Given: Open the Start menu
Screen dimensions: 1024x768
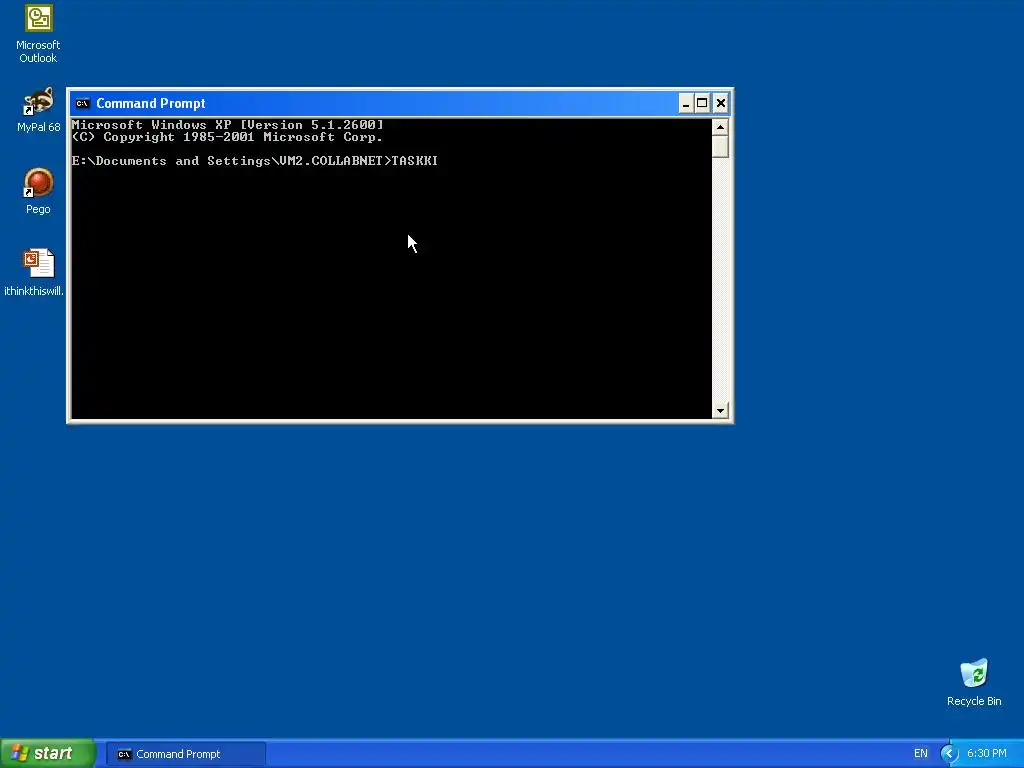Looking at the screenshot, I should coord(48,754).
